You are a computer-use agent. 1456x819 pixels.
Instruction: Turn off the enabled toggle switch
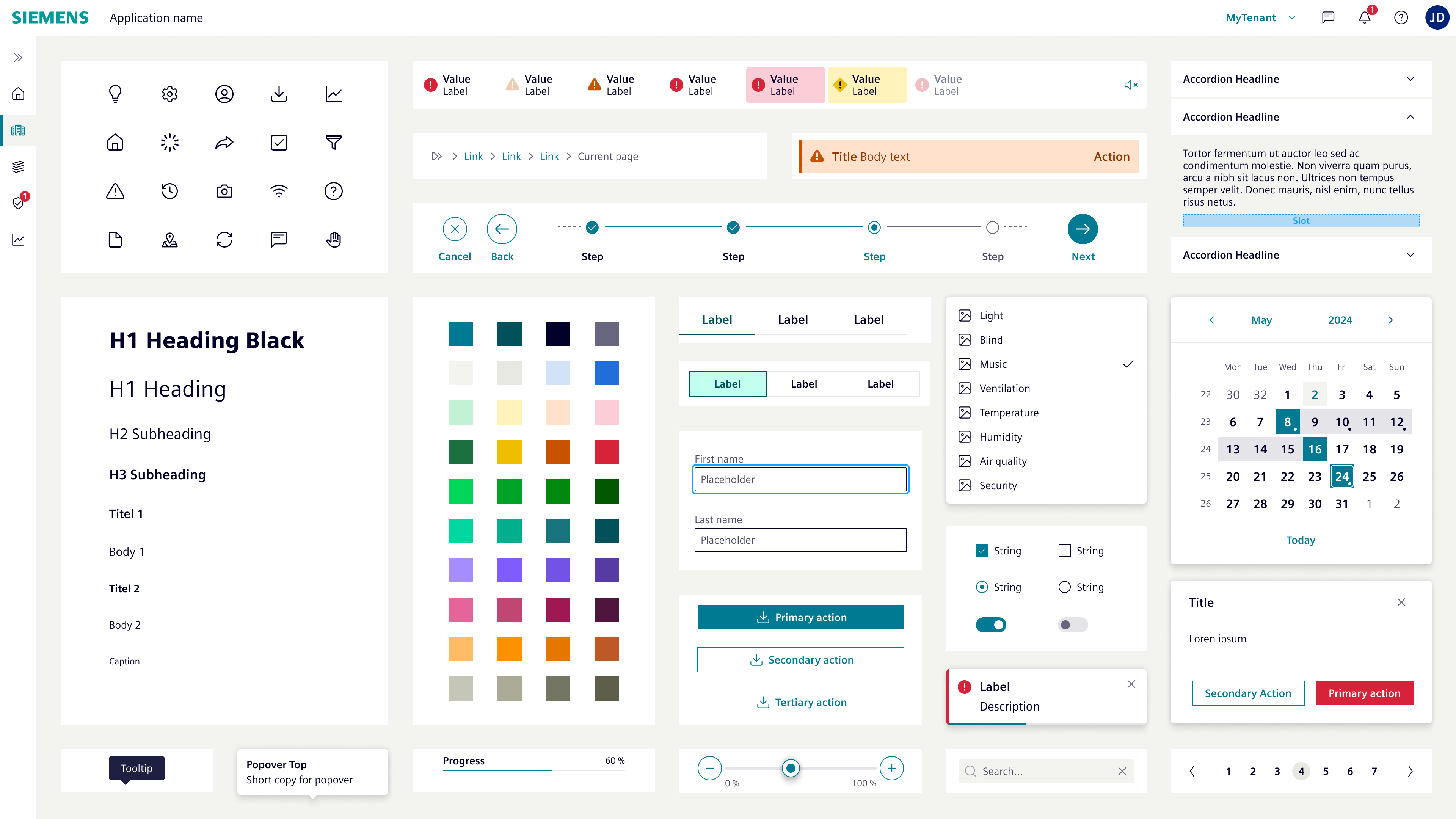pos(991,624)
